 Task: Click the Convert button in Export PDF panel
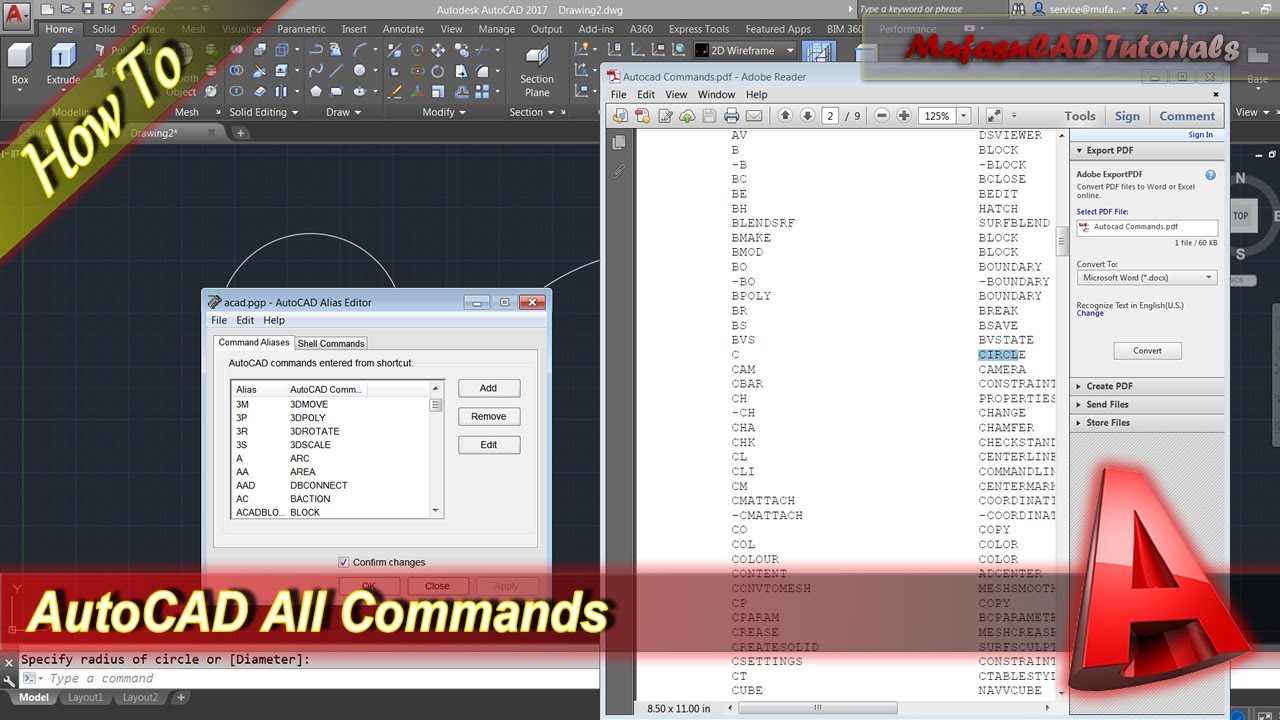1147,350
